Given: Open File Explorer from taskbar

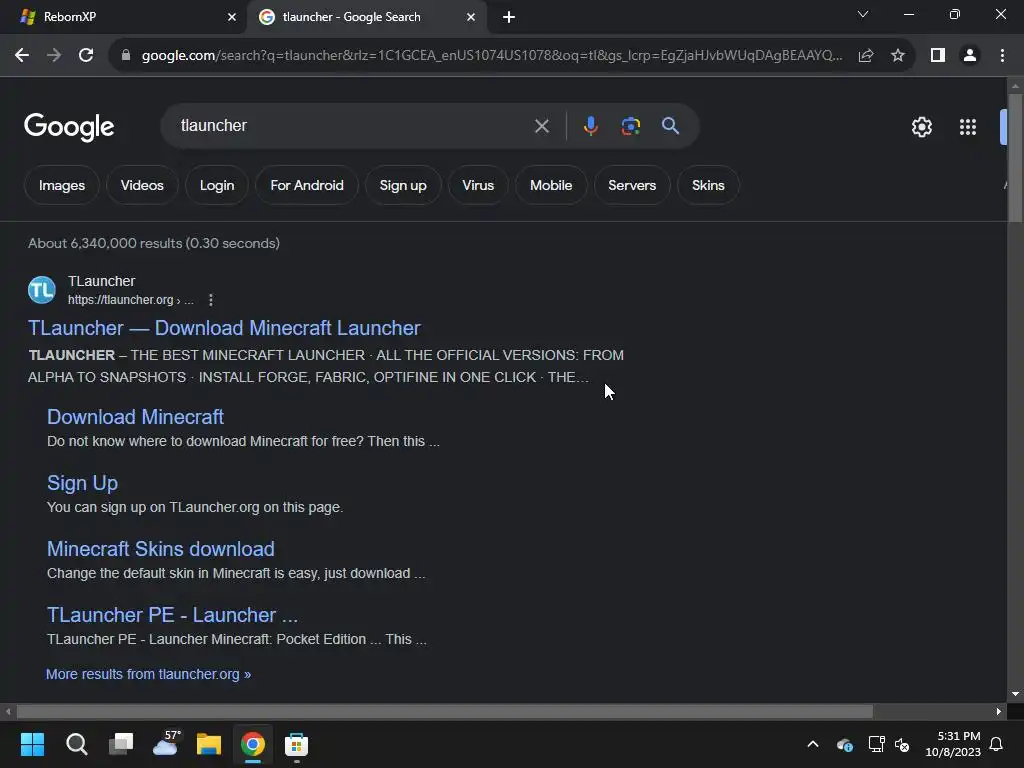Looking at the screenshot, I should [x=209, y=744].
